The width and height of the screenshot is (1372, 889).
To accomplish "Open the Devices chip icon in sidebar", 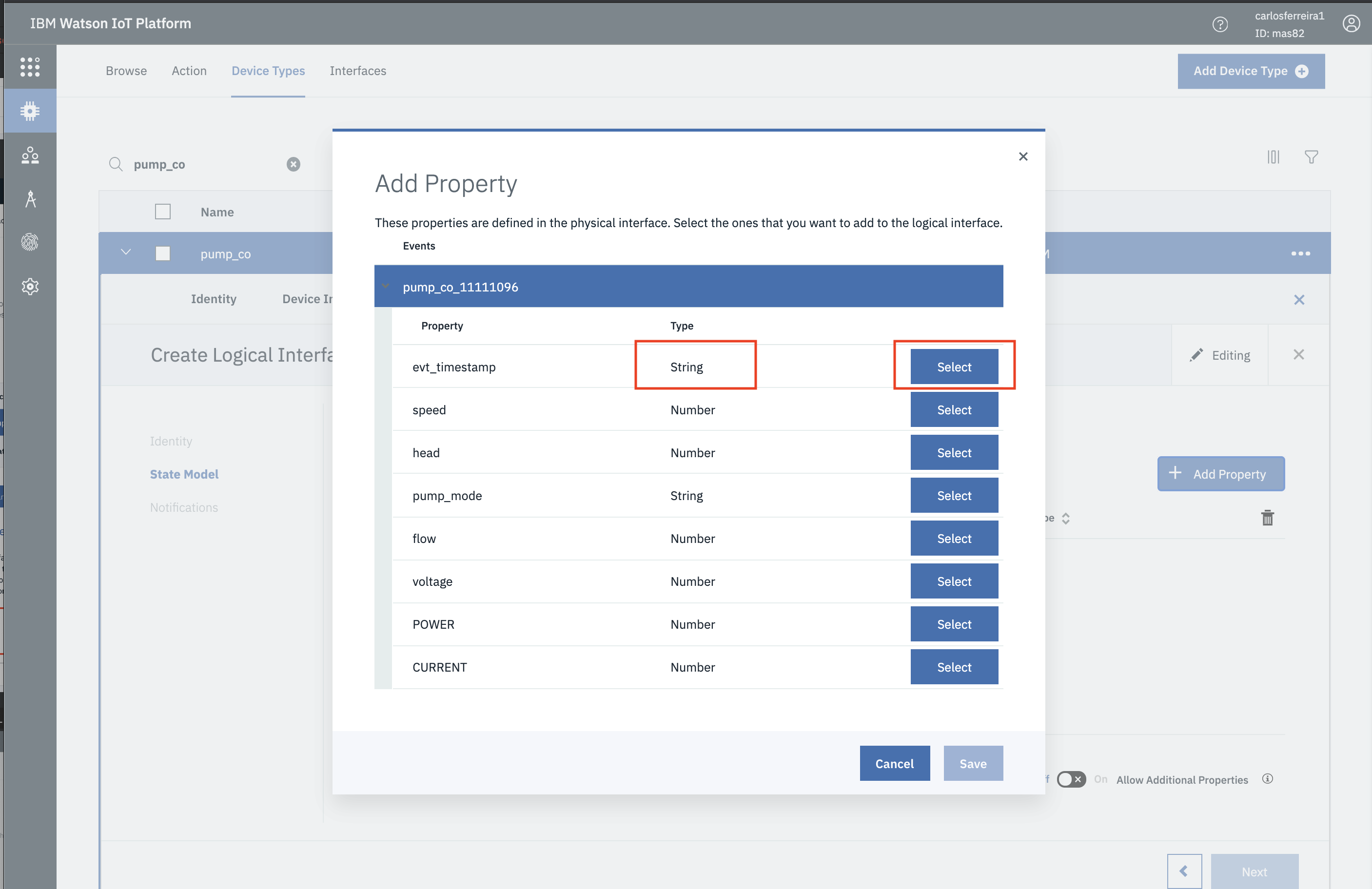I will coord(30,111).
